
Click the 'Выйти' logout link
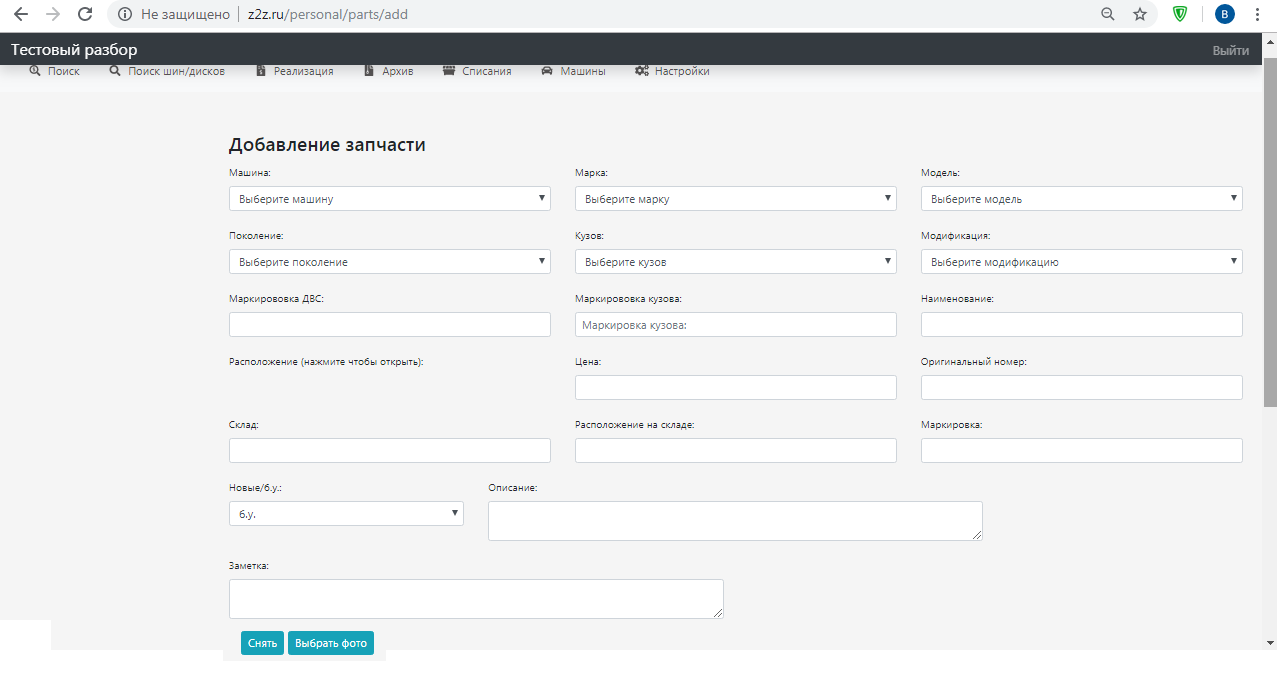tap(1230, 50)
